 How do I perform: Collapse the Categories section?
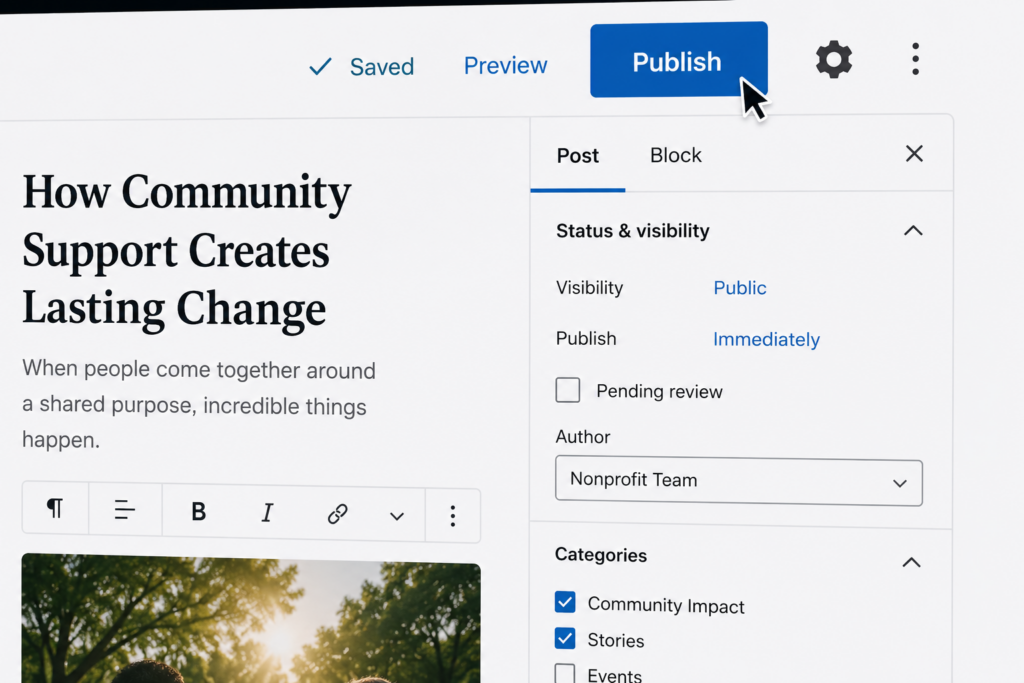tap(912, 562)
